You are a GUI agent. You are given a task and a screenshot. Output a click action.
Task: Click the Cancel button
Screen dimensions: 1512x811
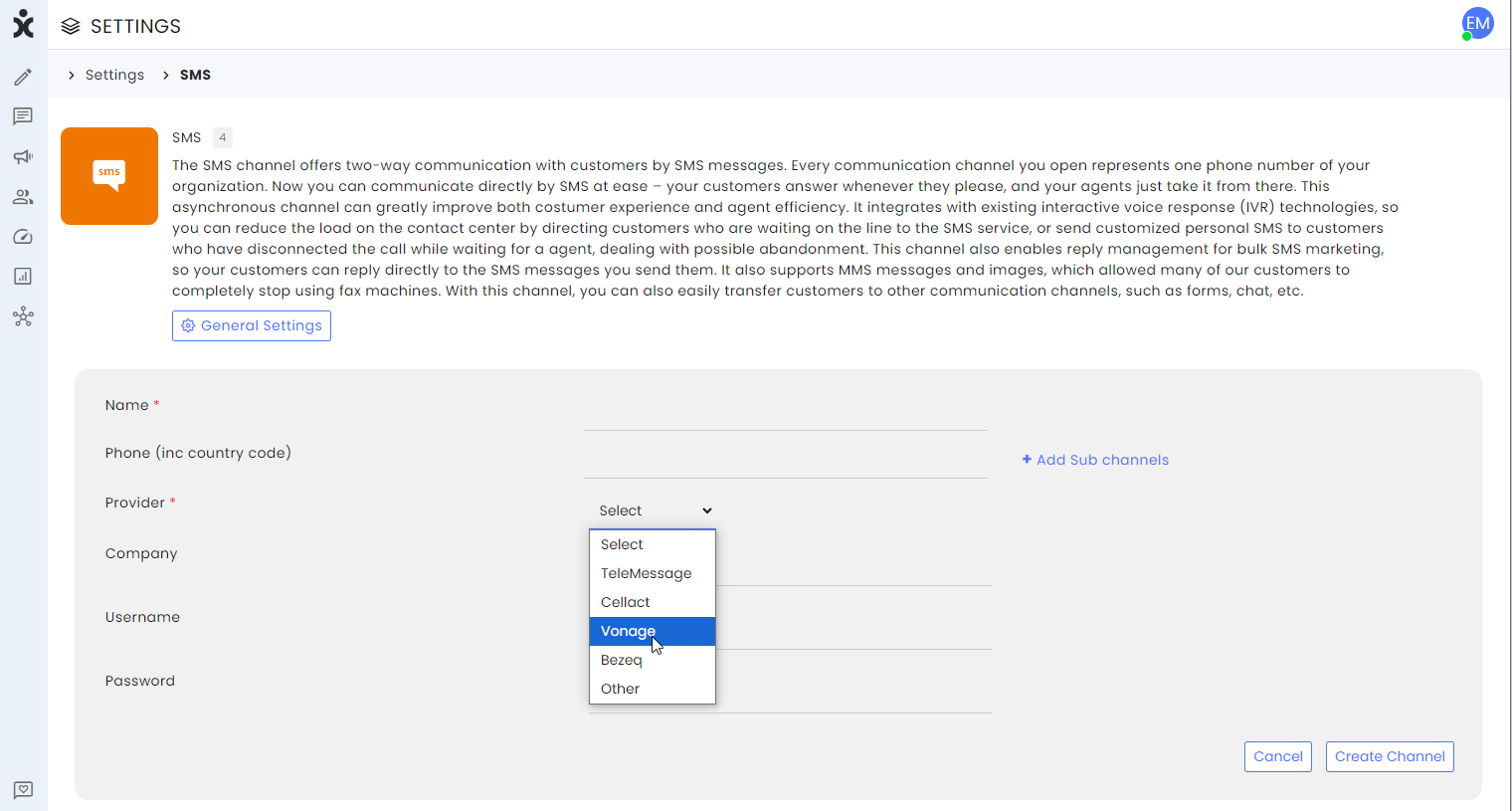point(1278,756)
